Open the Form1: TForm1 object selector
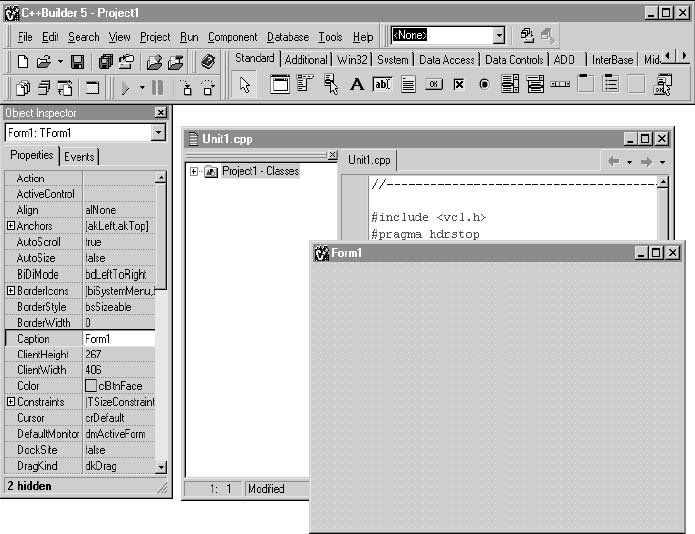 (158, 132)
